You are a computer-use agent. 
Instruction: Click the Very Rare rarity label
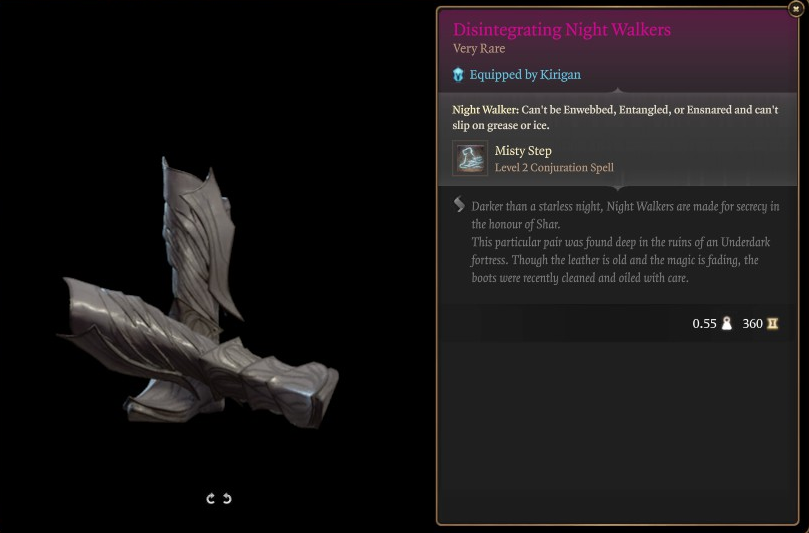[x=479, y=49]
